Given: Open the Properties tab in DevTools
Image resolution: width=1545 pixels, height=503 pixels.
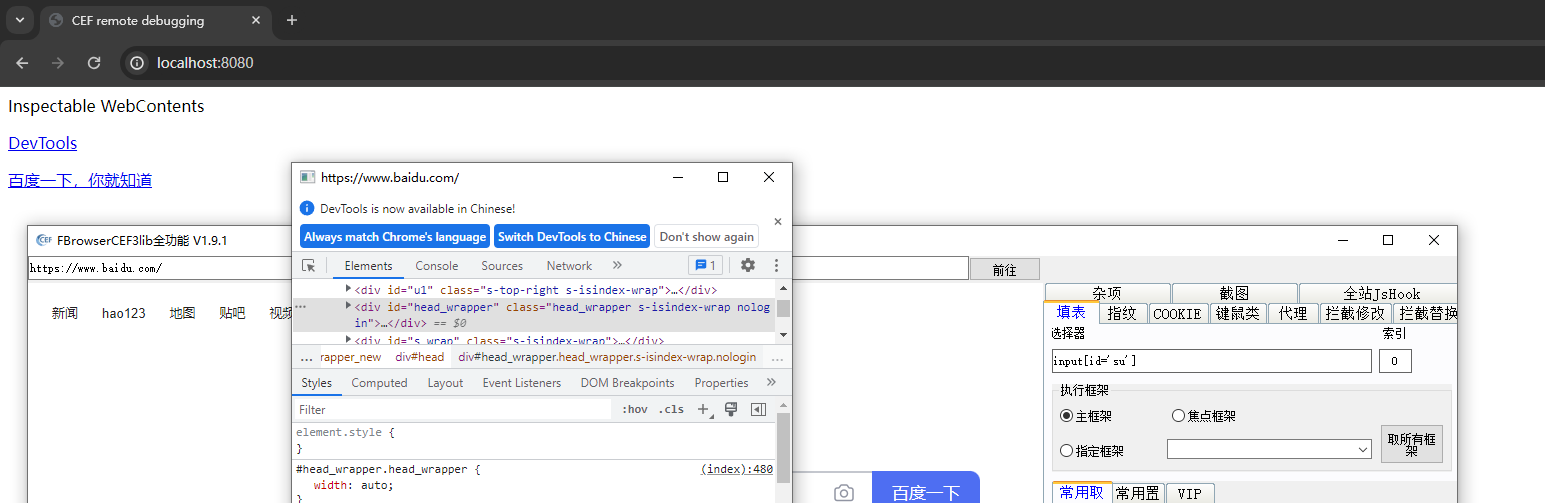Looking at the screenshot, I should pyautogui.click(x=721, y=383).
